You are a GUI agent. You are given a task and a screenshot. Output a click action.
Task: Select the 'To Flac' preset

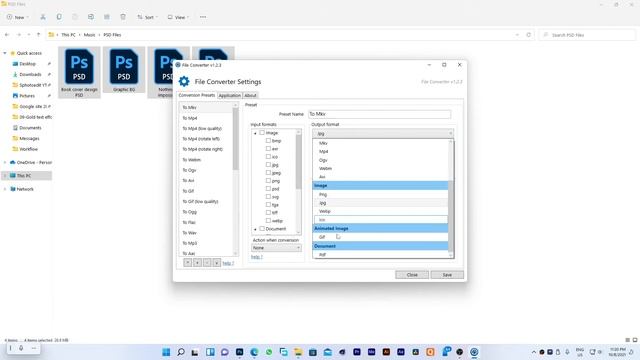[206, 222]
